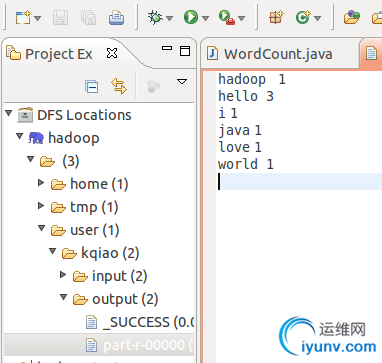Click the 'world 1' line in editor
This screenshot has height=363, width=382.
pyautogui.click(x=246, y=164)
